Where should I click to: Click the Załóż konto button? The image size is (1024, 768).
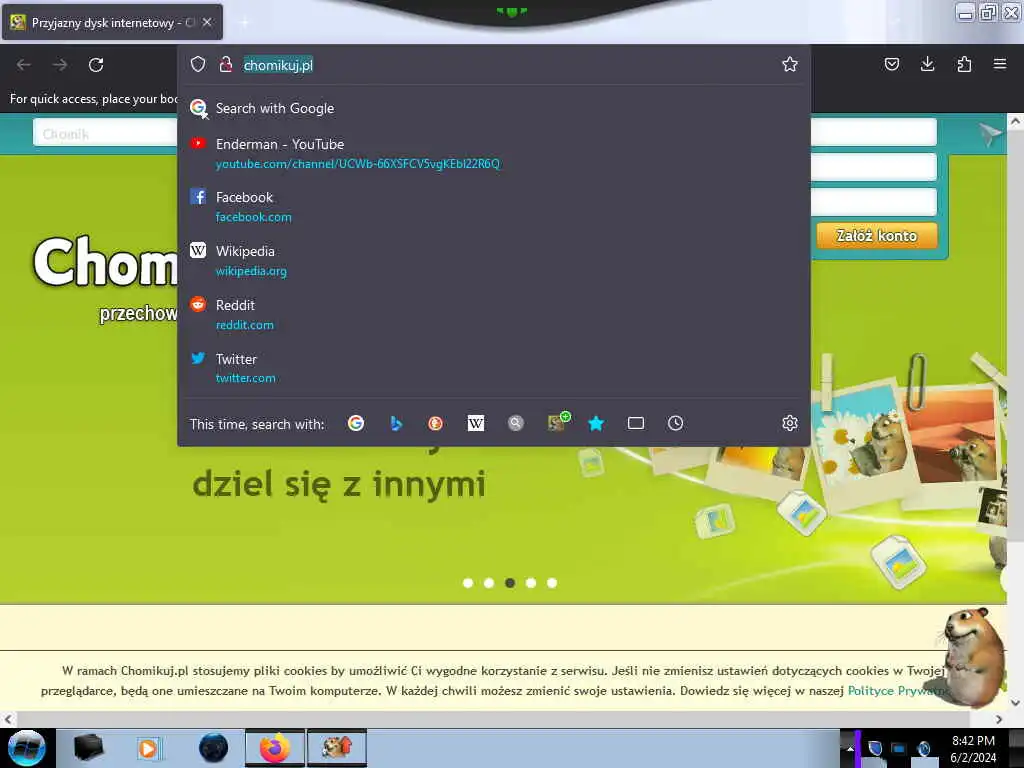point(876,236)
